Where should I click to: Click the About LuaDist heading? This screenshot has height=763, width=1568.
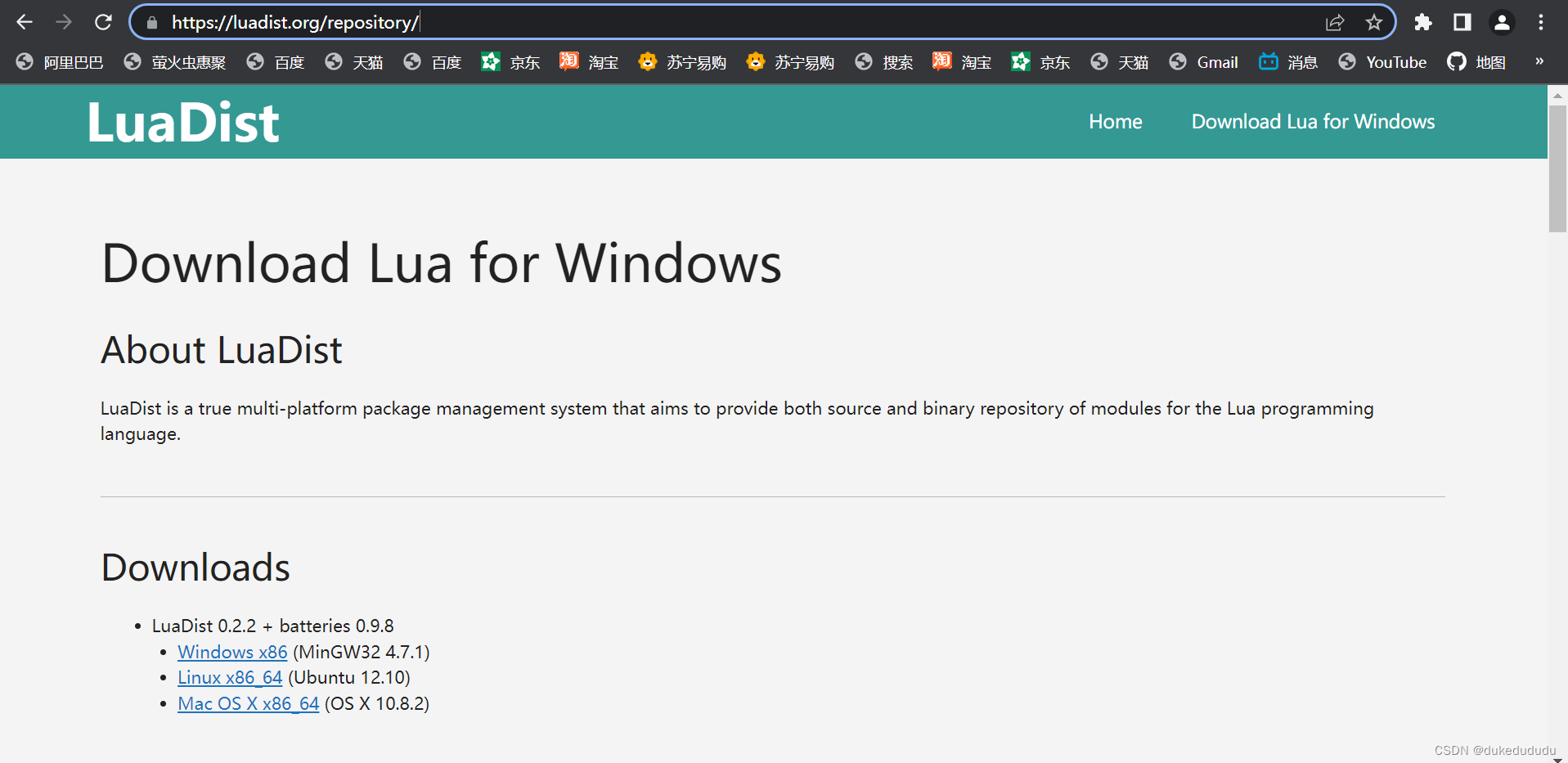(222, 350)
